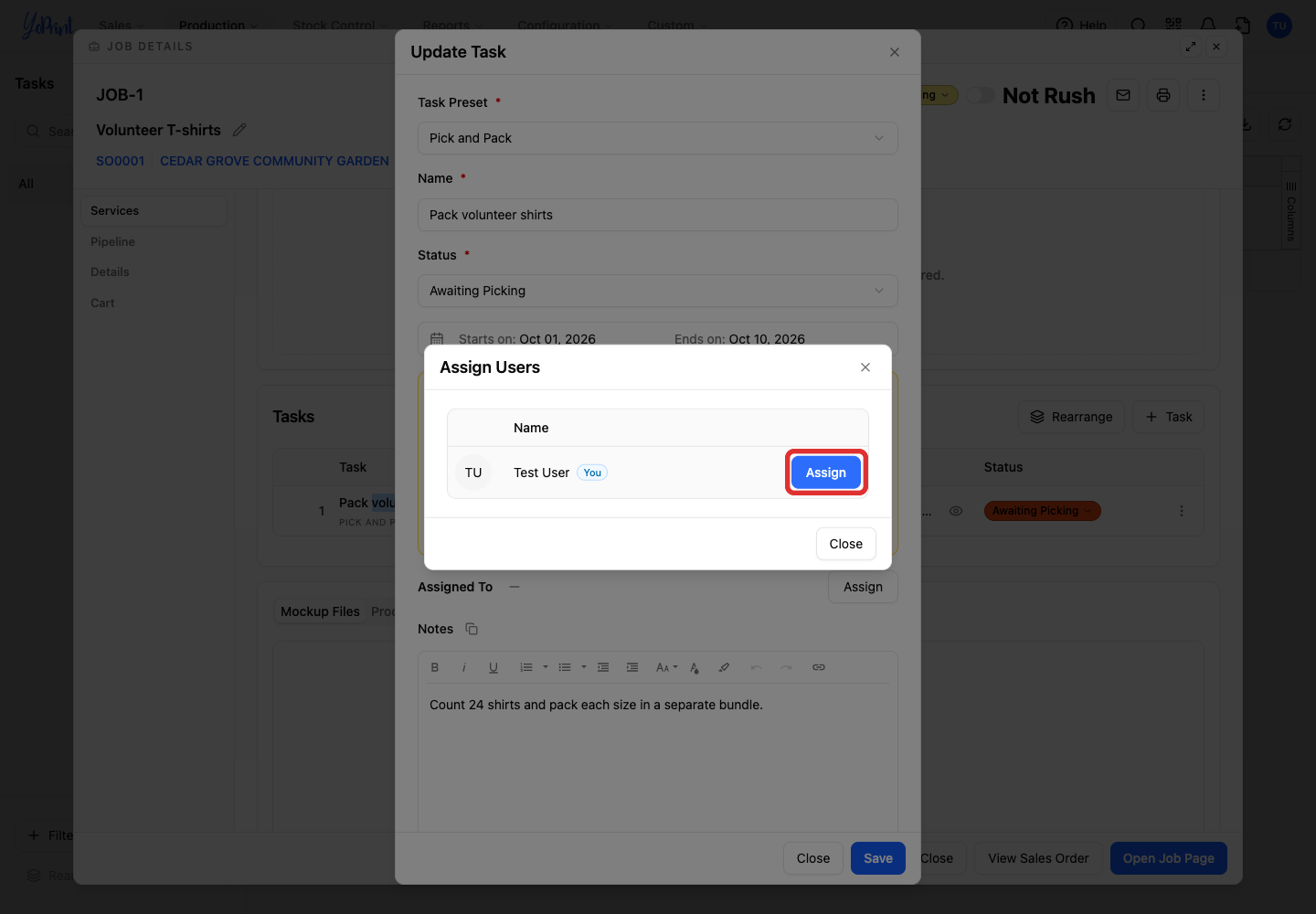Insert numbered list in notes editor
Viewport: 1316px width, 914px height.
pos(526,667)
